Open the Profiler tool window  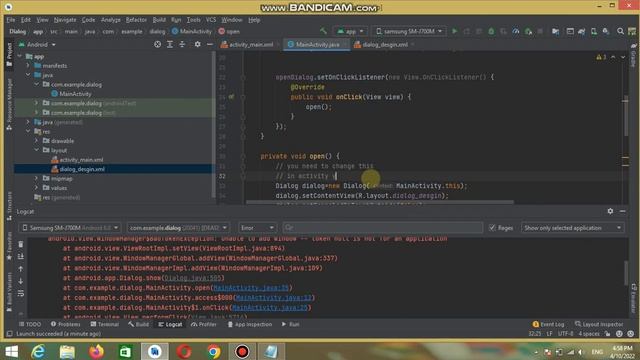click(x=204, y=324)
